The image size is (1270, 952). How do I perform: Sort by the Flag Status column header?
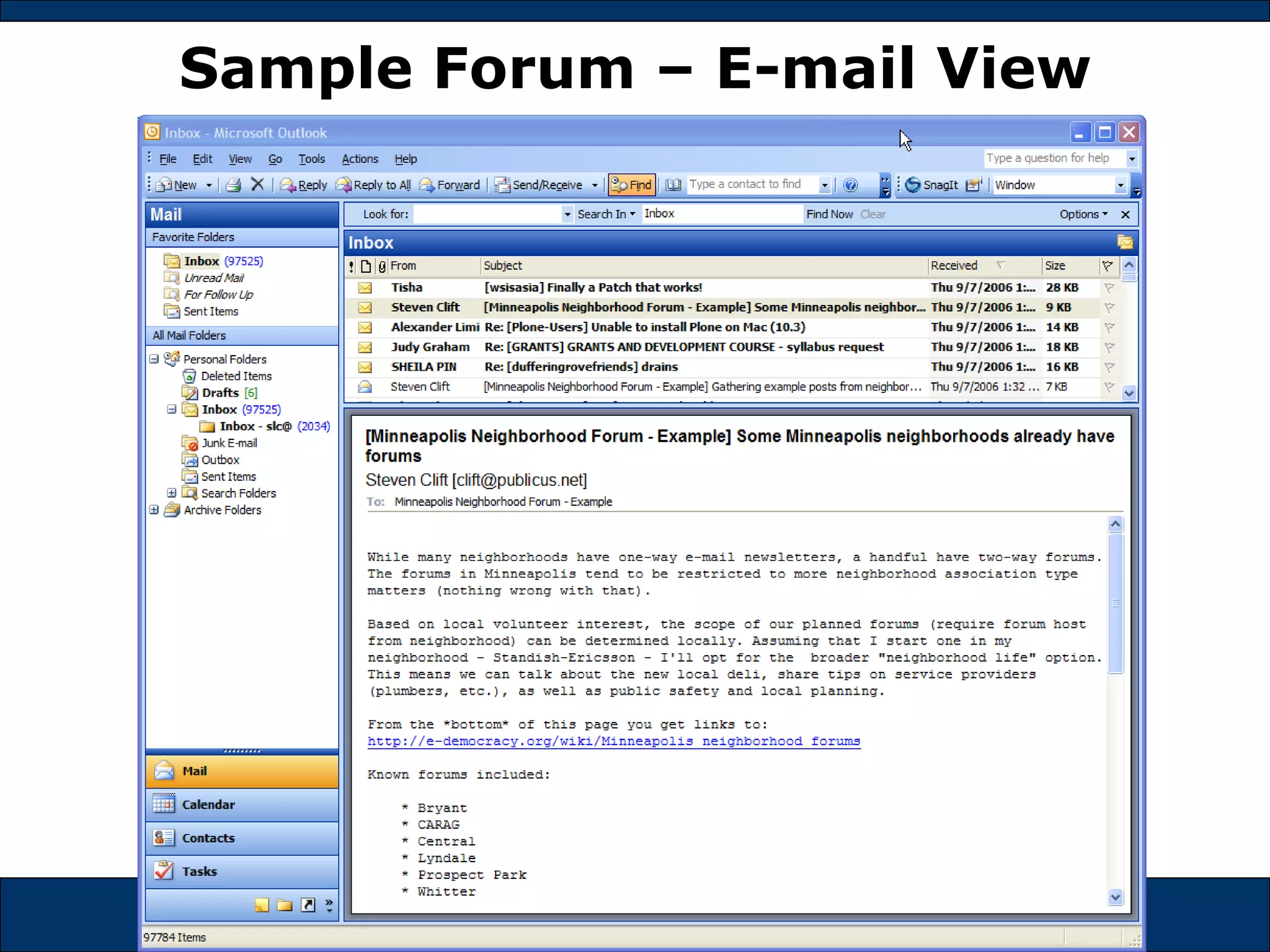click(1108, 266)
